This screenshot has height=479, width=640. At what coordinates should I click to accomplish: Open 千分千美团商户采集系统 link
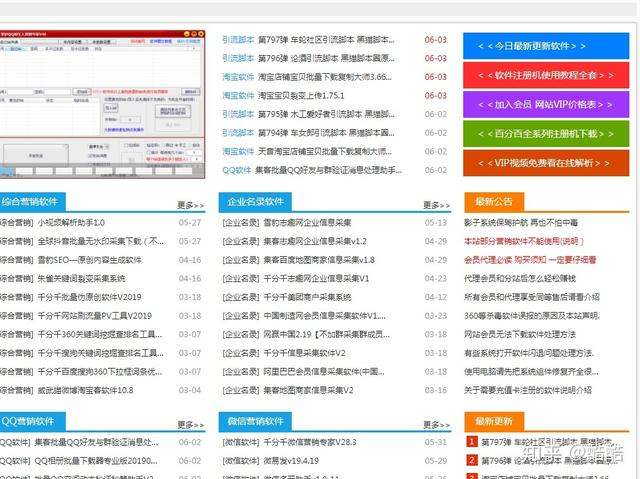(x=307, y=297)
